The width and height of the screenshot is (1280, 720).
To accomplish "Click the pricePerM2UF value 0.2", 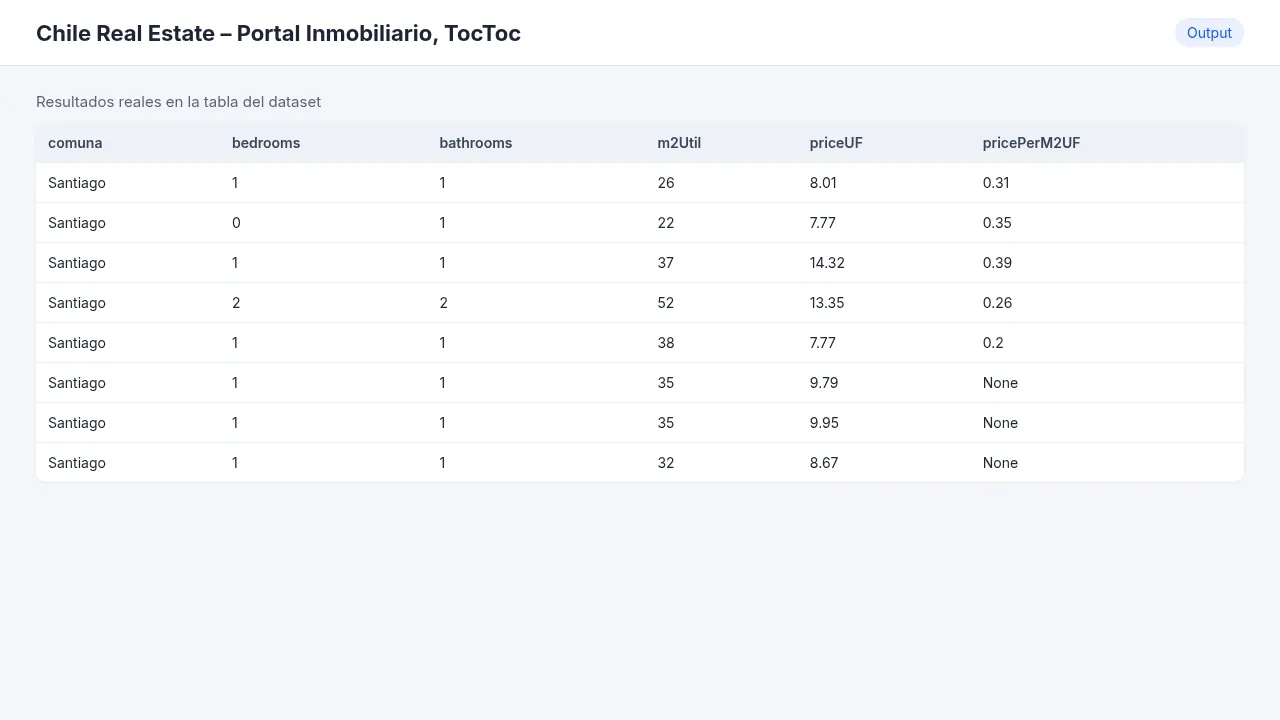I will [993, 343].
